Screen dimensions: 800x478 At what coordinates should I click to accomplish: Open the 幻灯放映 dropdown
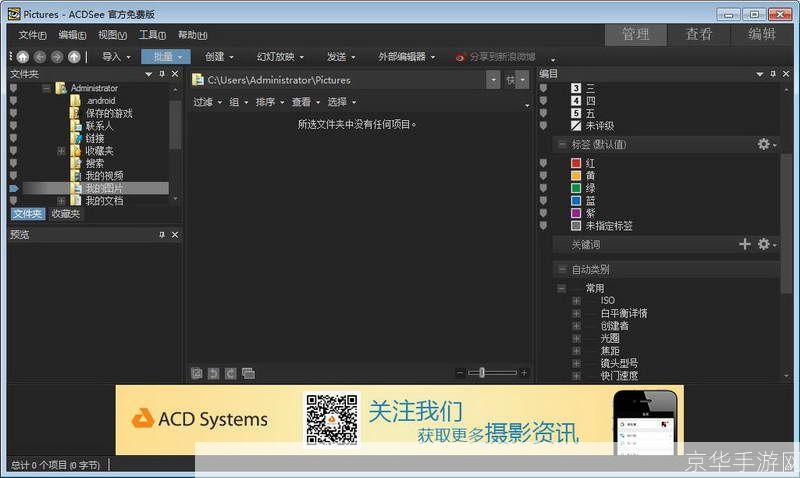click(x=280, y=57)
